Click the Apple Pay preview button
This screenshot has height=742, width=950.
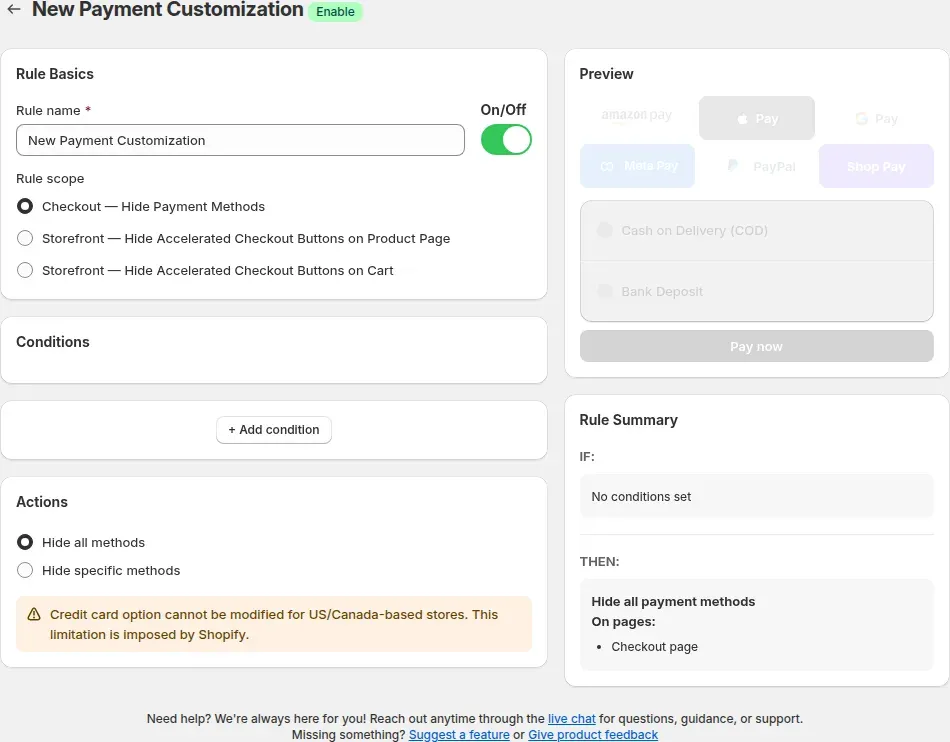click(x=757, y=118)
